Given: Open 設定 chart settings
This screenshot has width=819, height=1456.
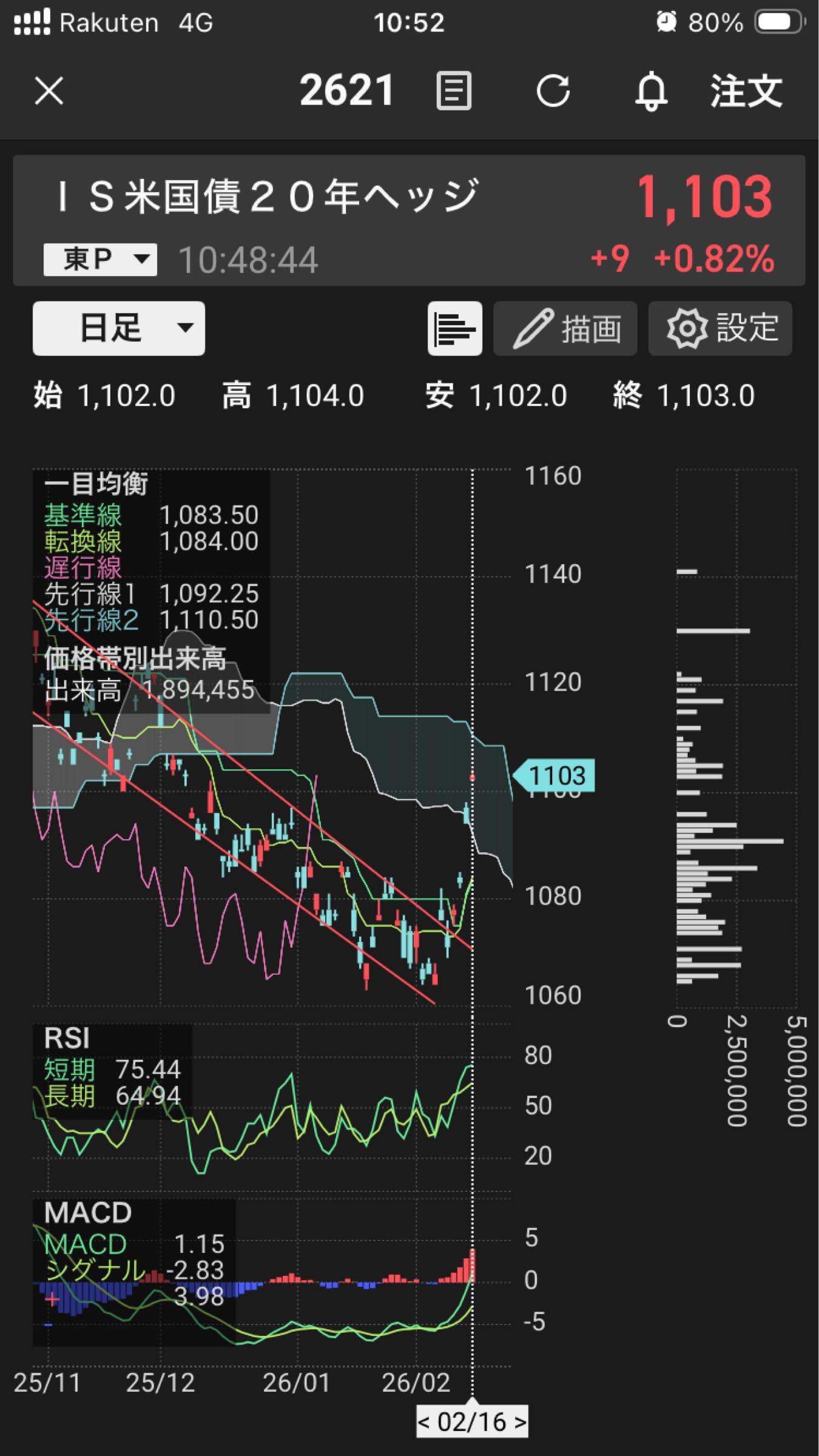Looking at the screenshot, I should pyautogui.click(x=720, y=328).
